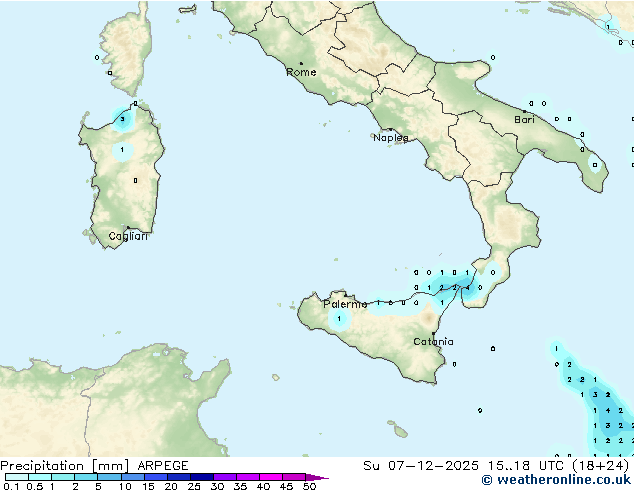
Task: Click the '(18+24)' forecast offset text
Action: pyautogui.click(x=601, y=466)
